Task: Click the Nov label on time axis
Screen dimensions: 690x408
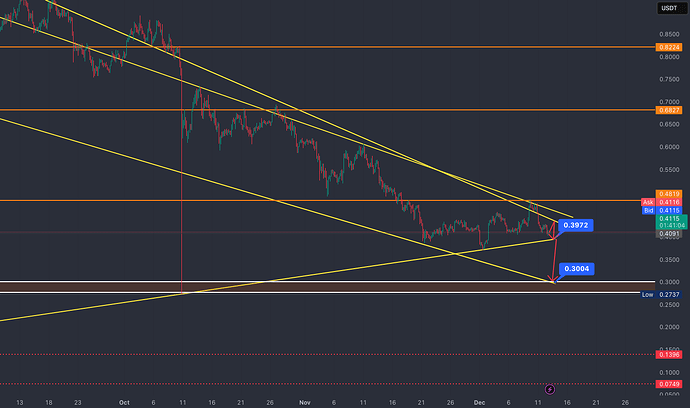Action: pos(303,401)
